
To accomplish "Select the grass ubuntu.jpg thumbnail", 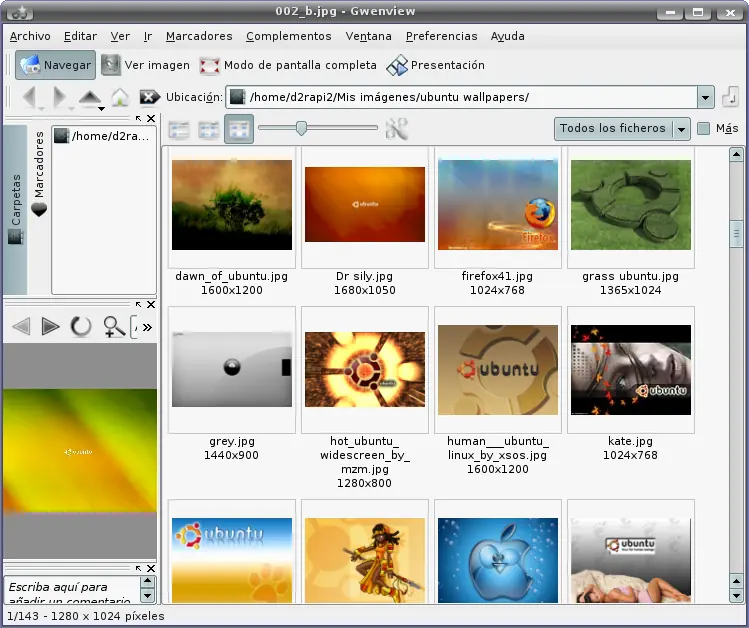I will [631, 205].
